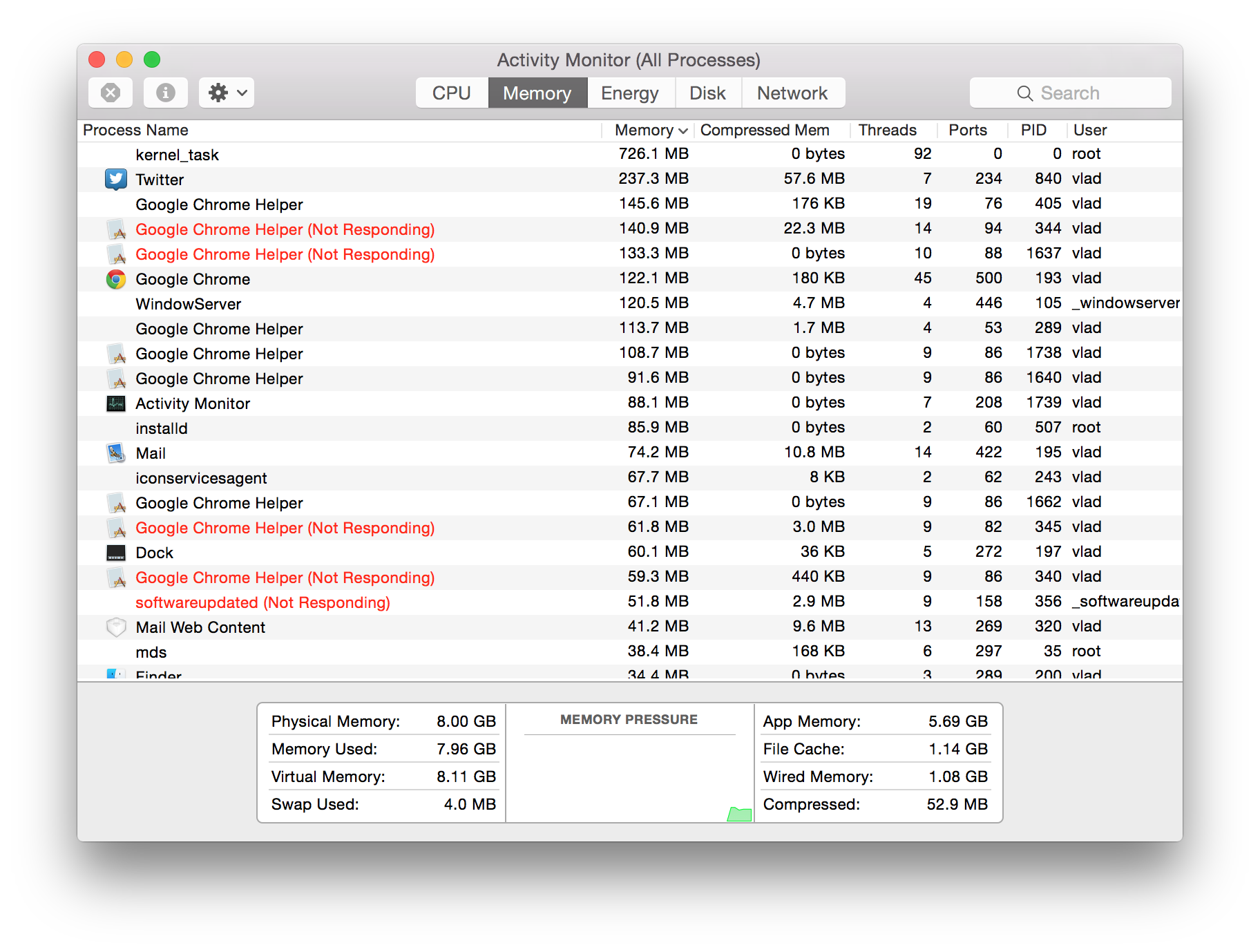
Task: Click the Wired Memory 1.08 GB value
Action: 958,777
